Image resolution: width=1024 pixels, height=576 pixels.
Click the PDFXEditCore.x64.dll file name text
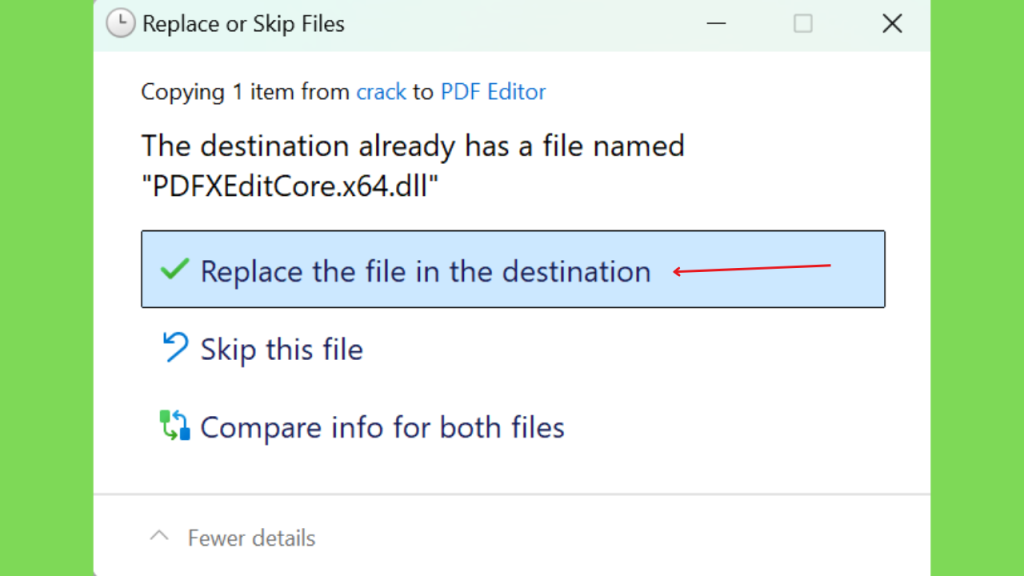(x=290, y=186)
